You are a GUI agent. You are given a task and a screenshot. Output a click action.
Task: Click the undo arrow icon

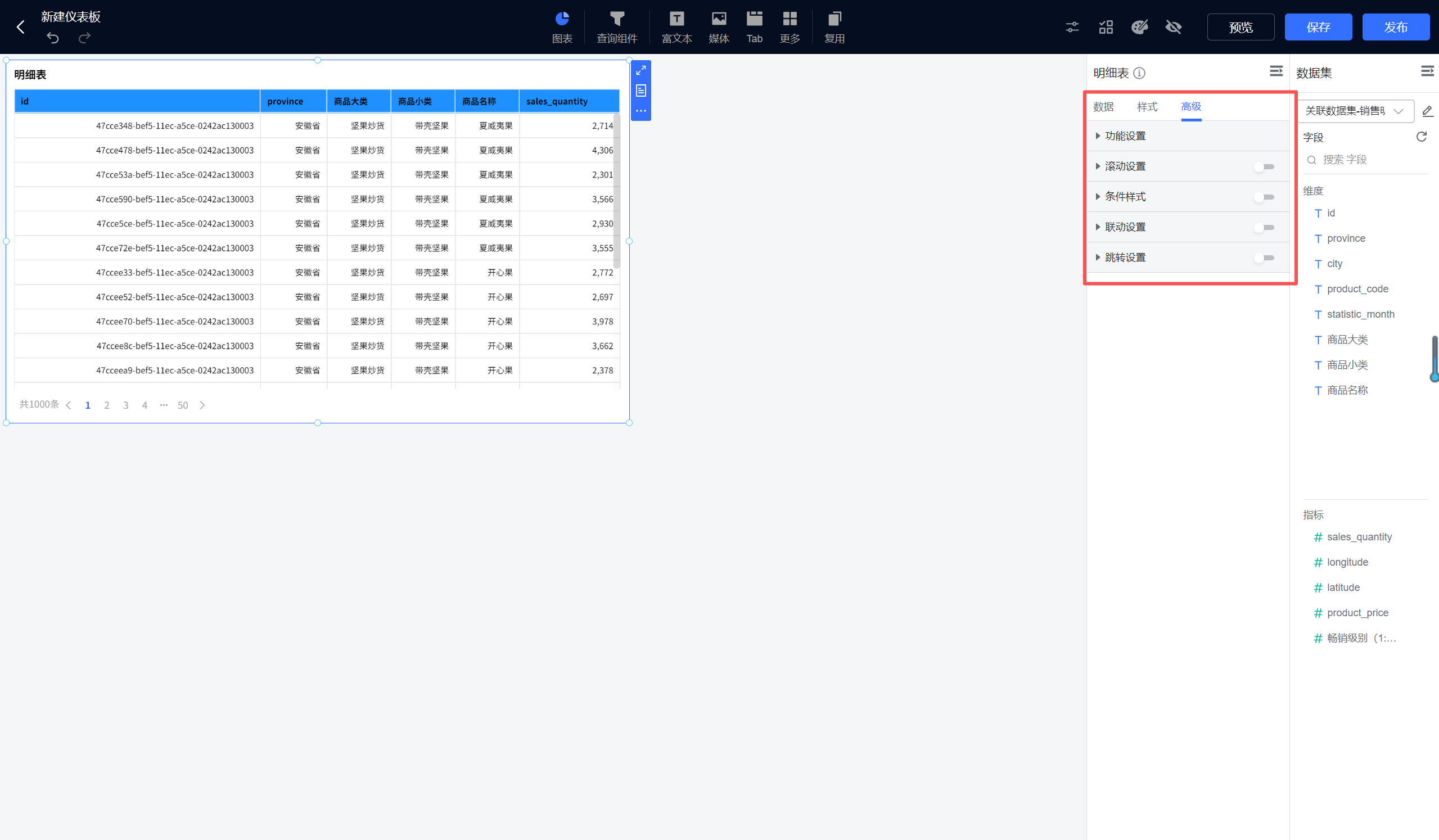(52, 38)
